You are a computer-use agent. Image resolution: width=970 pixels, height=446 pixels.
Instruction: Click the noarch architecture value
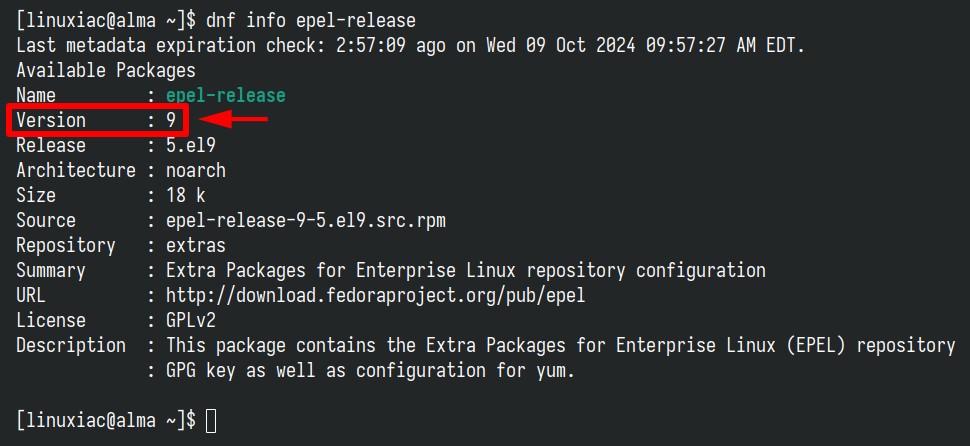pos(195,170)
